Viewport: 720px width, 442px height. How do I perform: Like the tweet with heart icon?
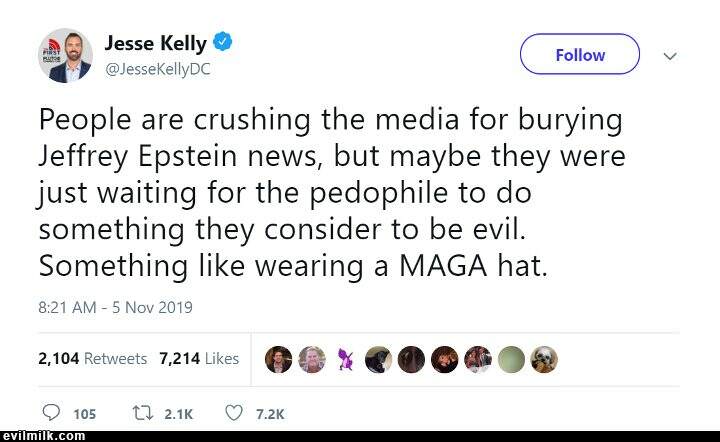click(234, 412)
